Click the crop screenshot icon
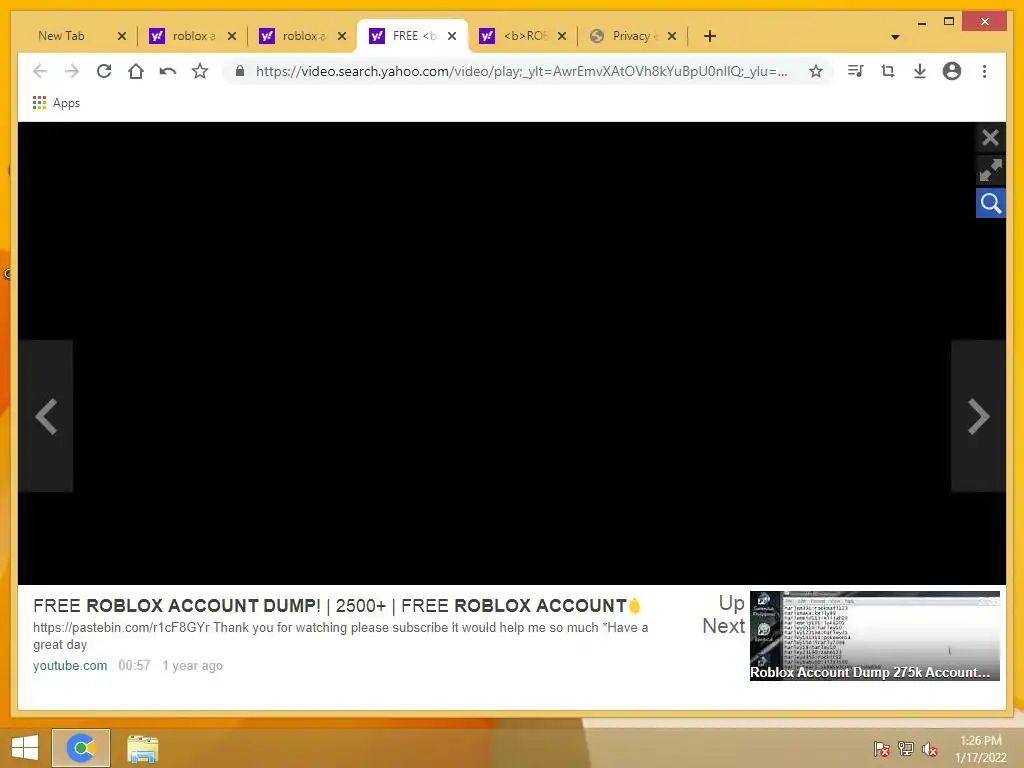This screenshot has height=768, width=1024. [x=888, y=71]
